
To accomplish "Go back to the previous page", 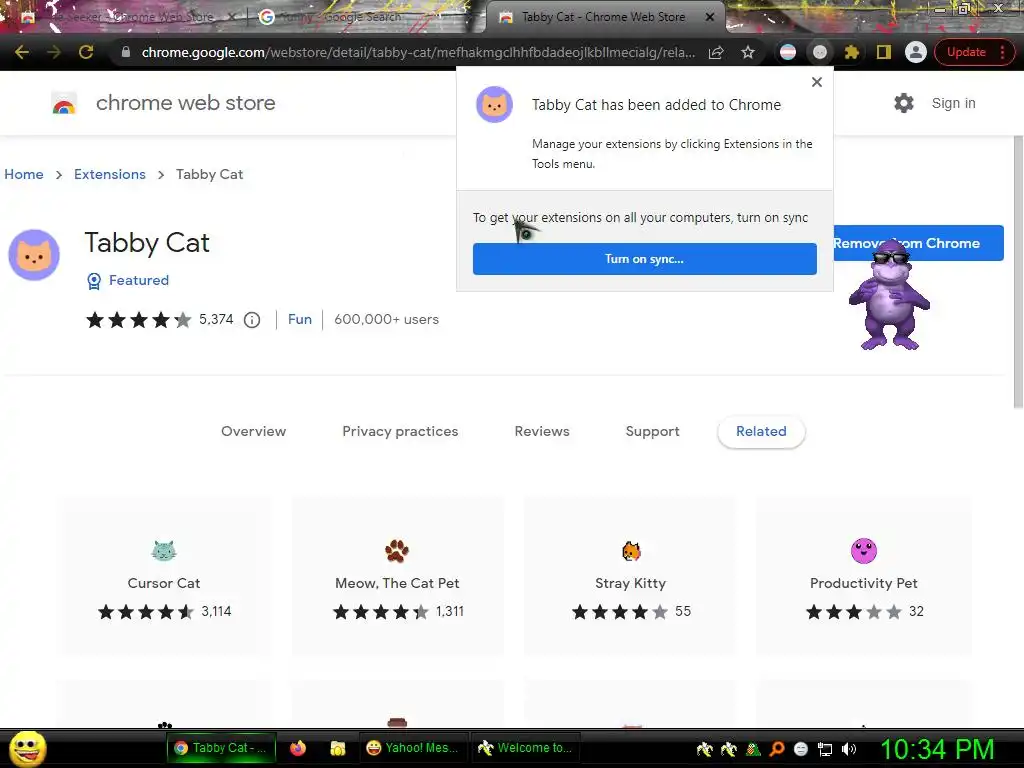I will pyautogui.click(x=22, y=52).
